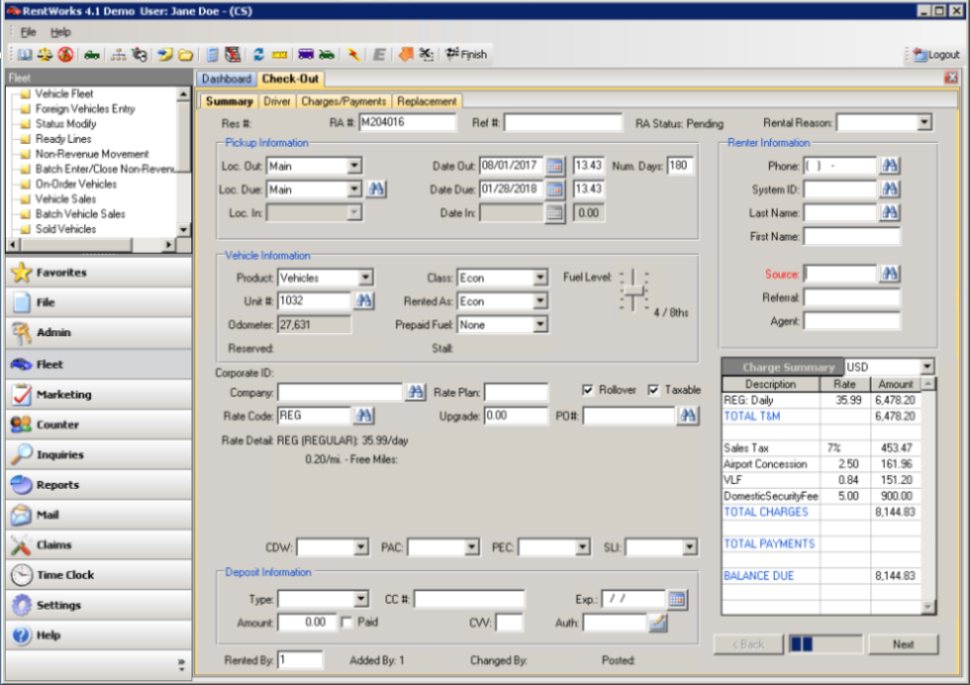Click the Finish toolbar button
The height and width of the screenshot is (685, 970).
click(x=466, y=54)
